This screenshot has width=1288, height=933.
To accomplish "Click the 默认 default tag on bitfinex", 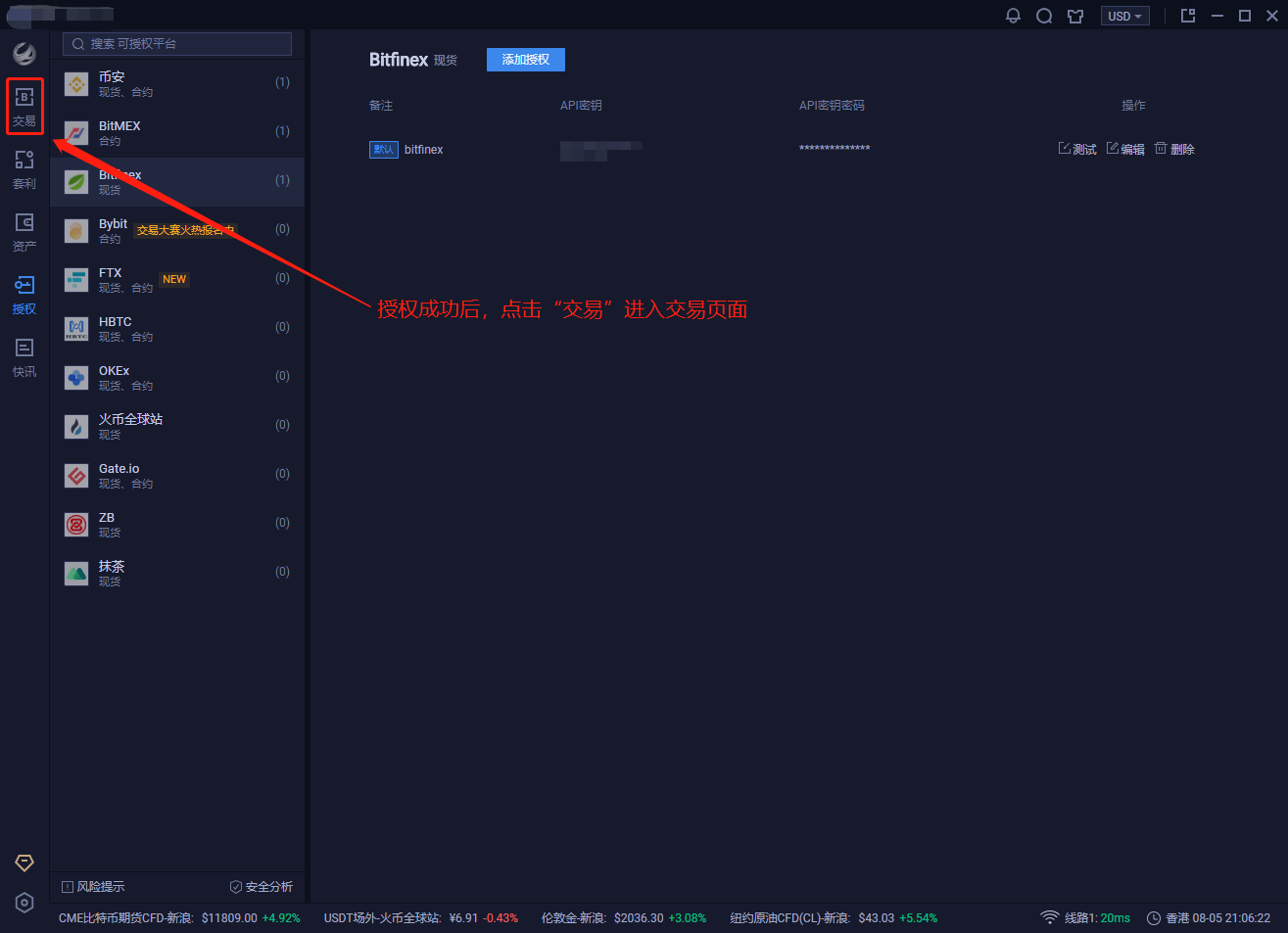I will tap(383, 150).
